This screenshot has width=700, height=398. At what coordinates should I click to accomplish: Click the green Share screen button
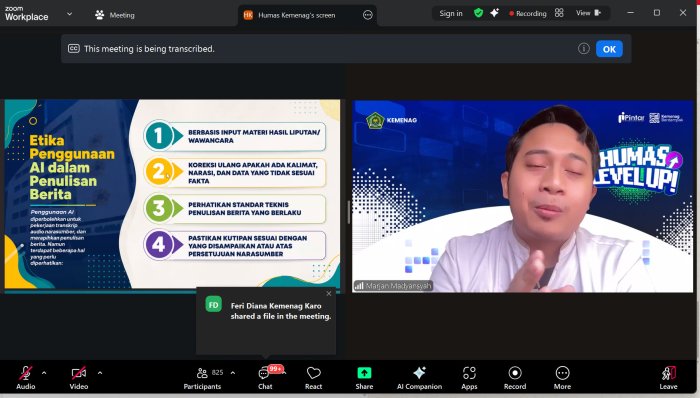364,373
